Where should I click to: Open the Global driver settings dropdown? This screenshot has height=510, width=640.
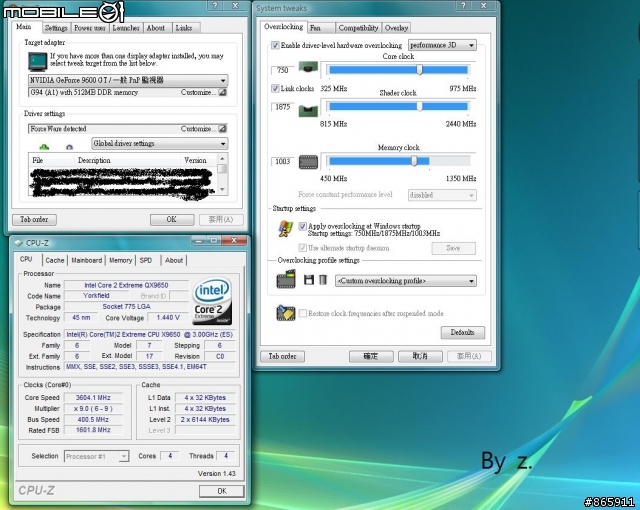point(160,144)
